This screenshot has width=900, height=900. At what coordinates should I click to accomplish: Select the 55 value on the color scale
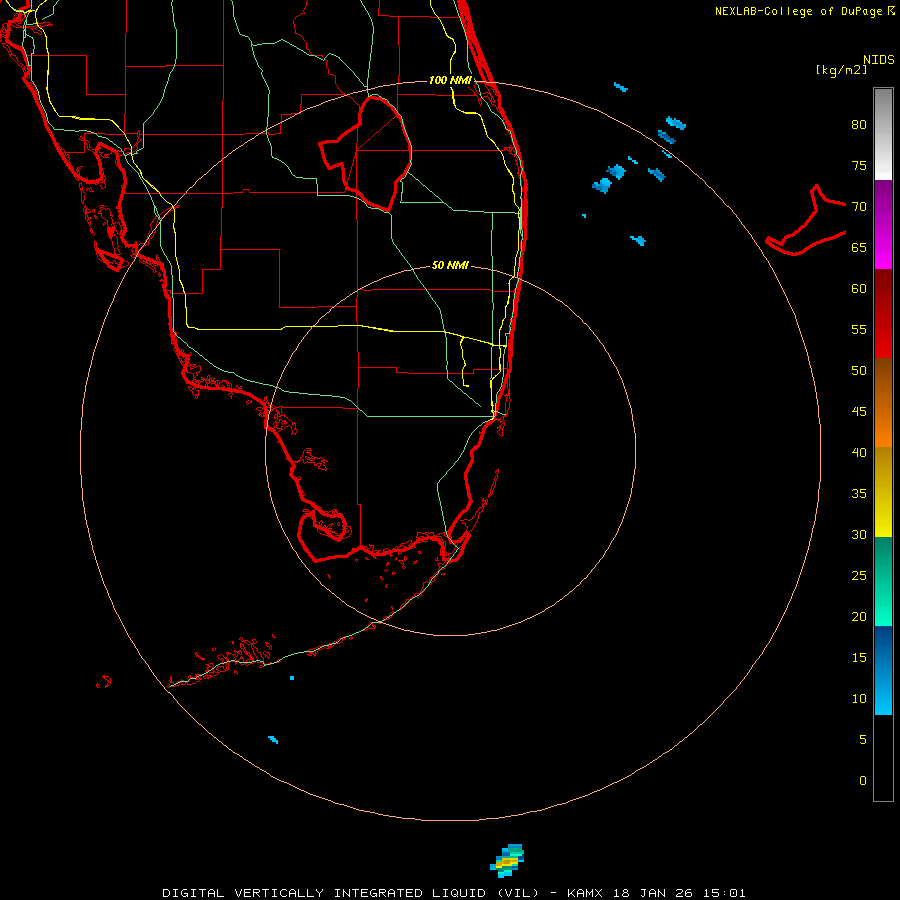click(859, 329)
